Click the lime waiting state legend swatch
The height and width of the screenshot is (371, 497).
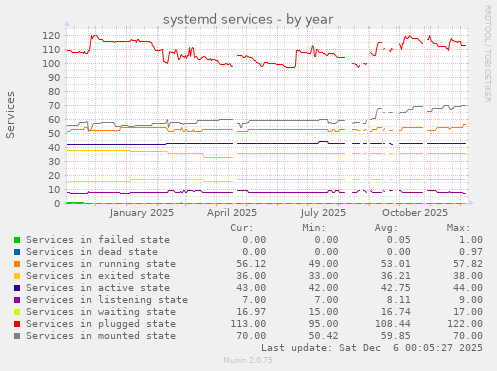pyautogui.click(x=17, y=312)
